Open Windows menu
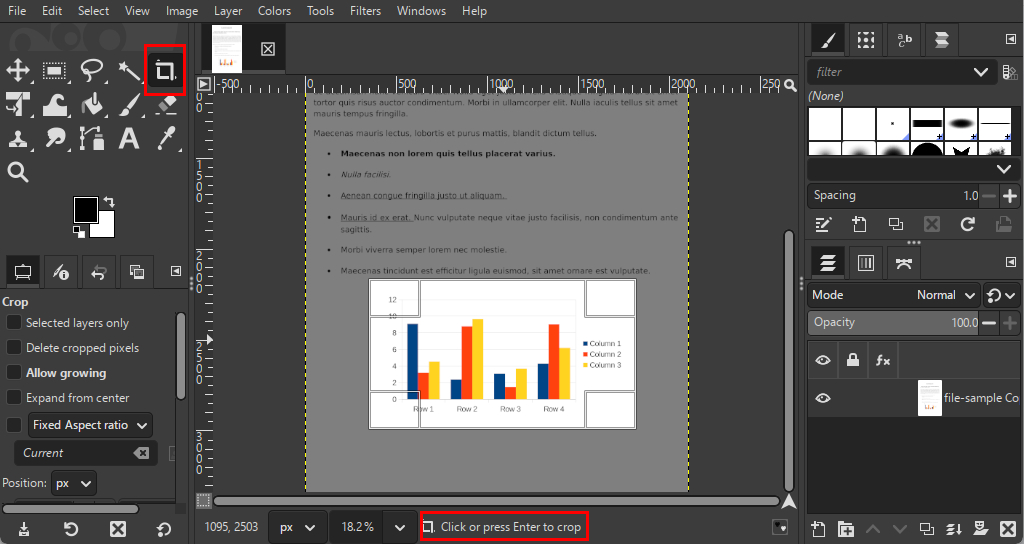 (421, 11)
